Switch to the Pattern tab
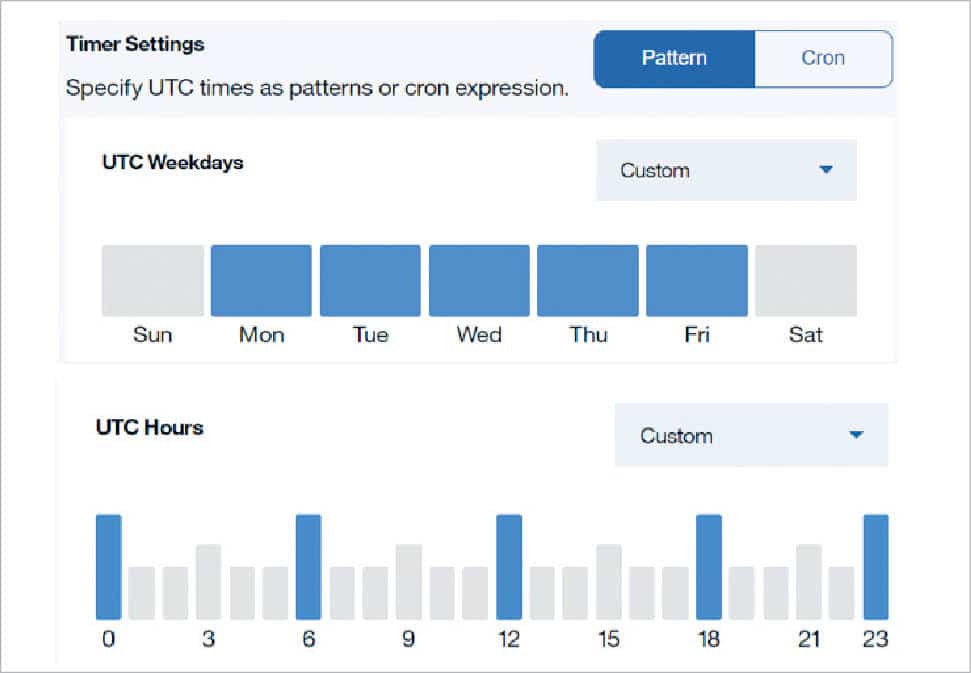Image resolution: width=971 pixels, height=673 pixels. 674,58
